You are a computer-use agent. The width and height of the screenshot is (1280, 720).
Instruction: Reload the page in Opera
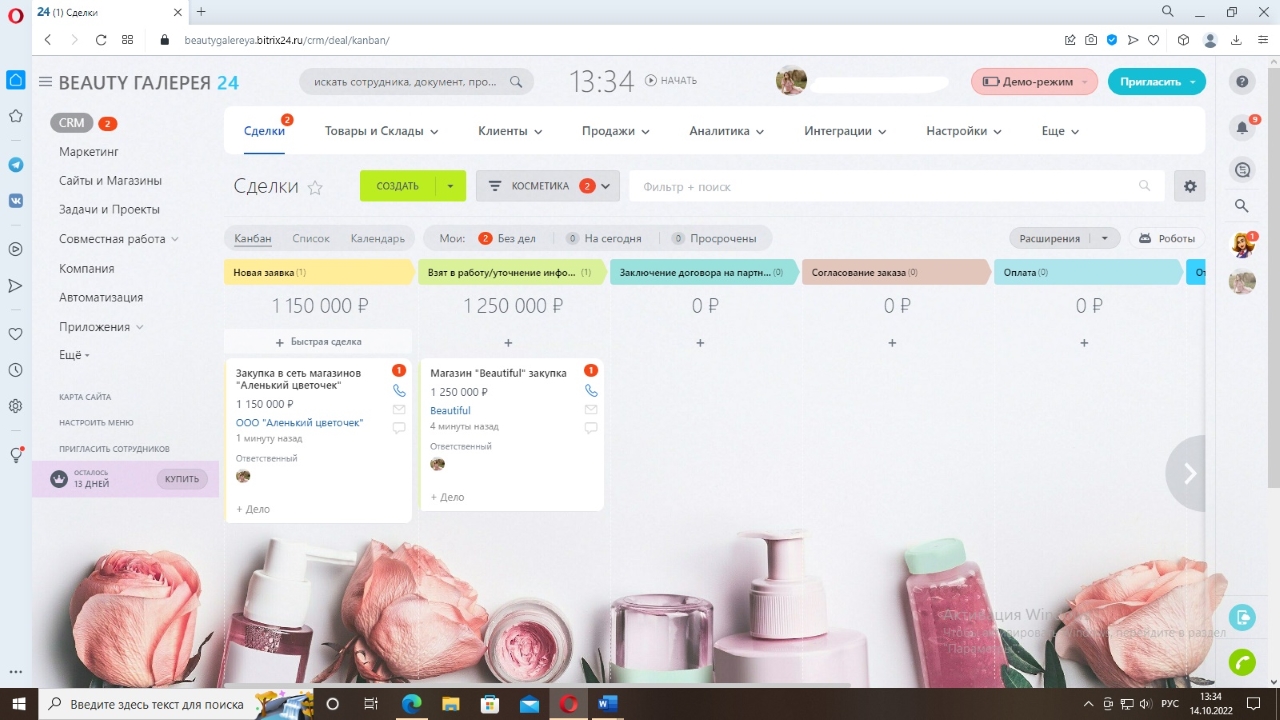pyautogui.click(x=101, y=40)
